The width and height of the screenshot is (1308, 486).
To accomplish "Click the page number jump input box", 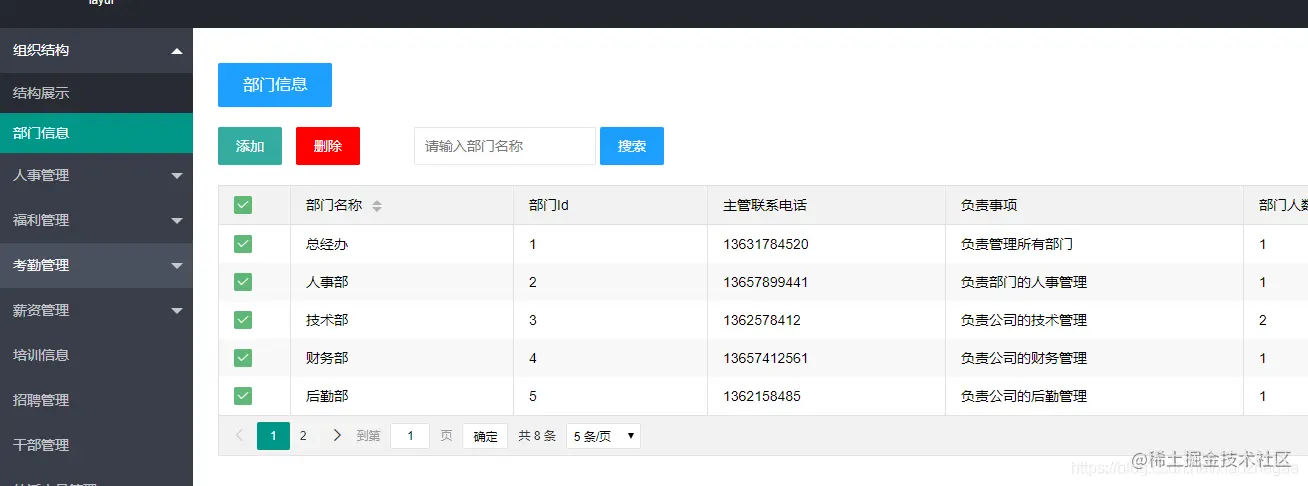I will pyautogui.click(x=410, y=436).
